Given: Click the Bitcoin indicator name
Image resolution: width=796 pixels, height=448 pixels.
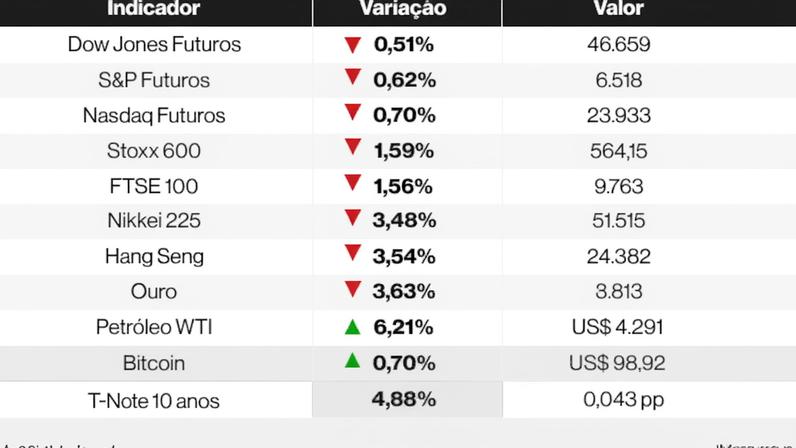Looking at the screenshot, I should point(153,363).
